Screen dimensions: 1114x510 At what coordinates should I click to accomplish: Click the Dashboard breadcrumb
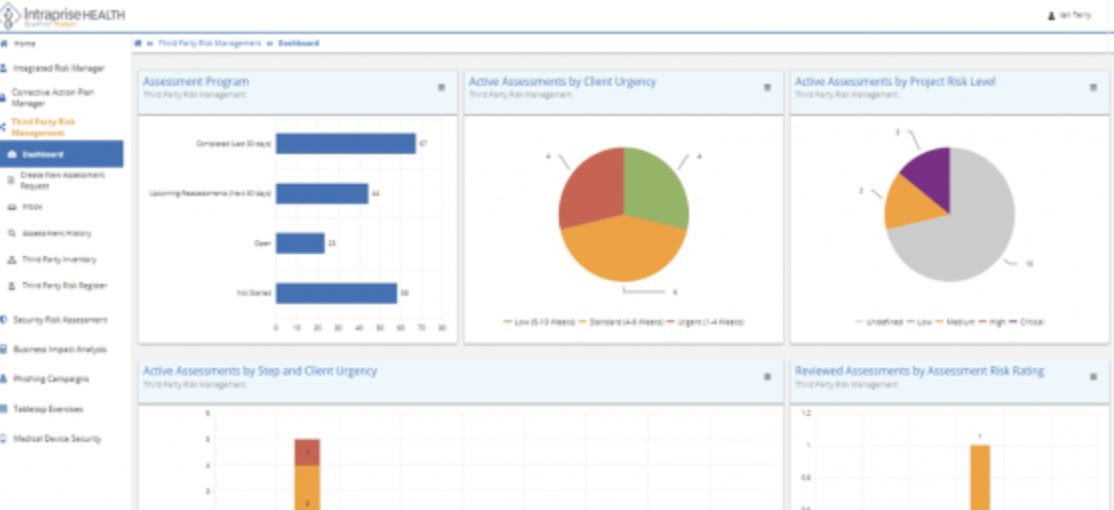click(x=298, y=43)
